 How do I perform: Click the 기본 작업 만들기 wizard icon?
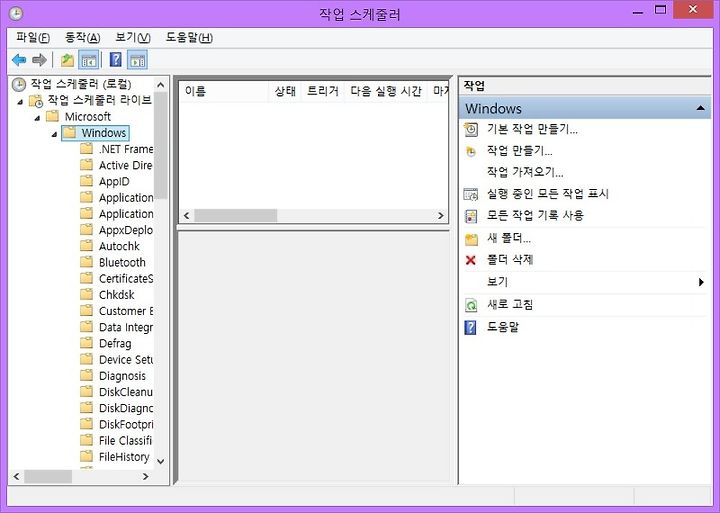[x=471, y=130]
